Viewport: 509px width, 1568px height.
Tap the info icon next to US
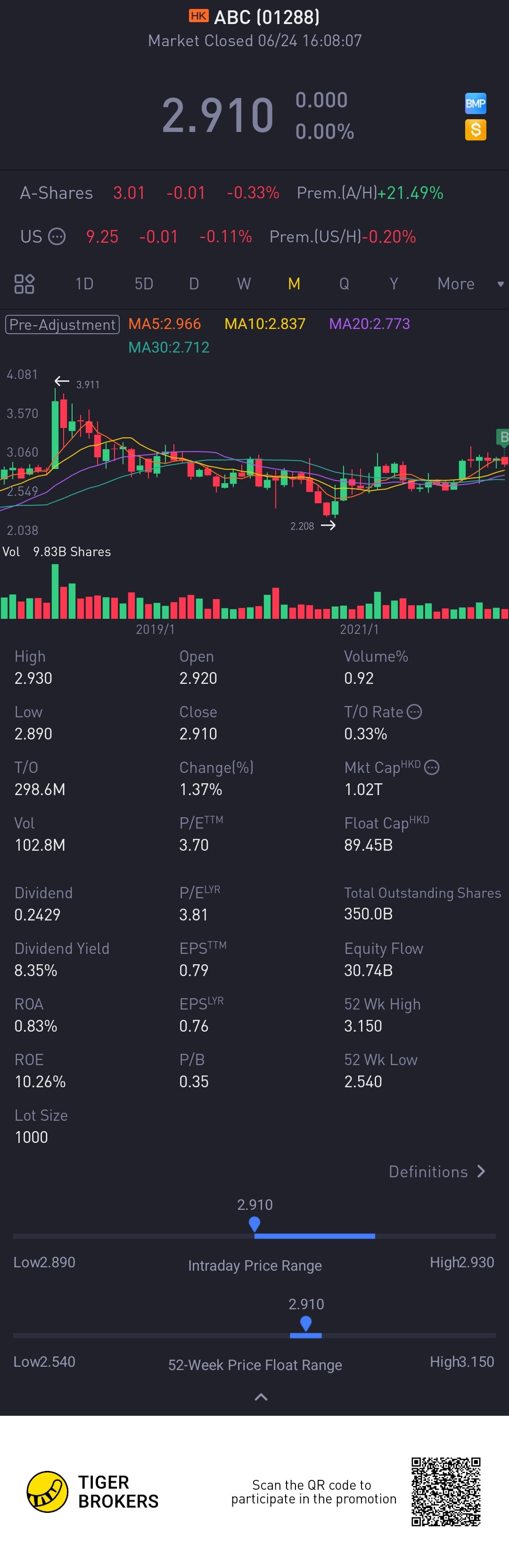coord(57,236)
